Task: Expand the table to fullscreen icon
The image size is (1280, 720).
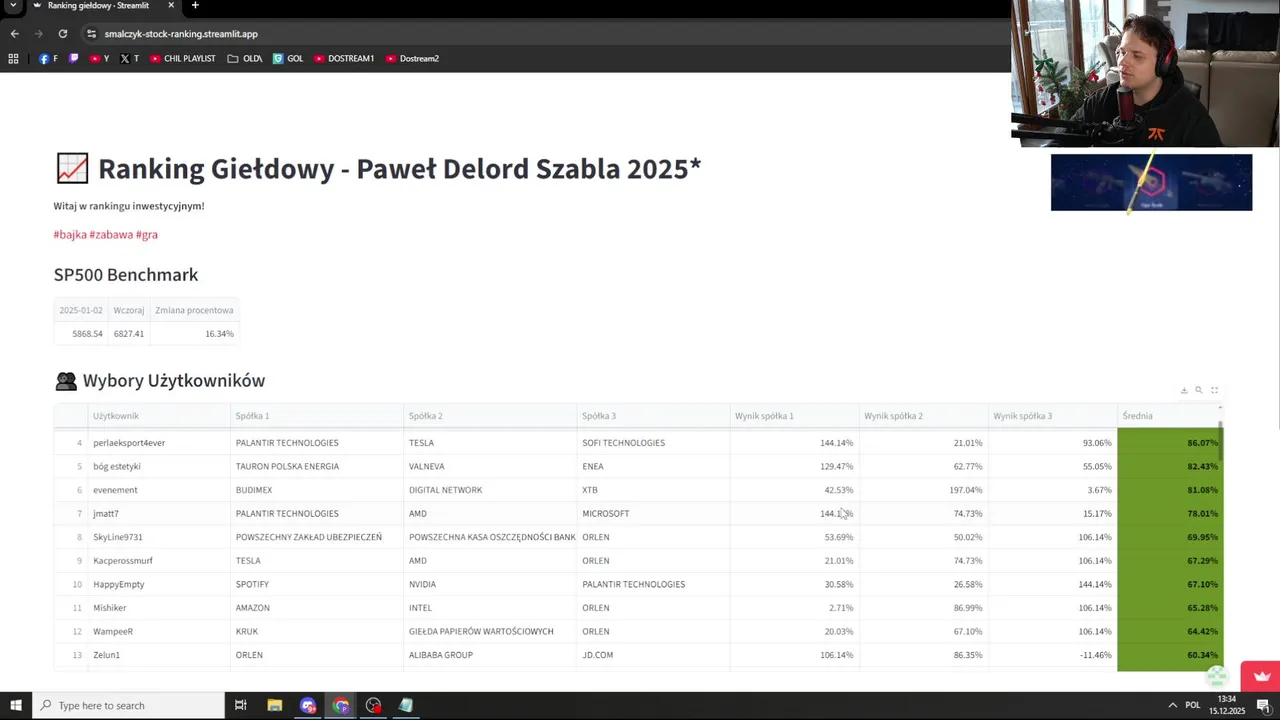Action: click(1214, 390)
